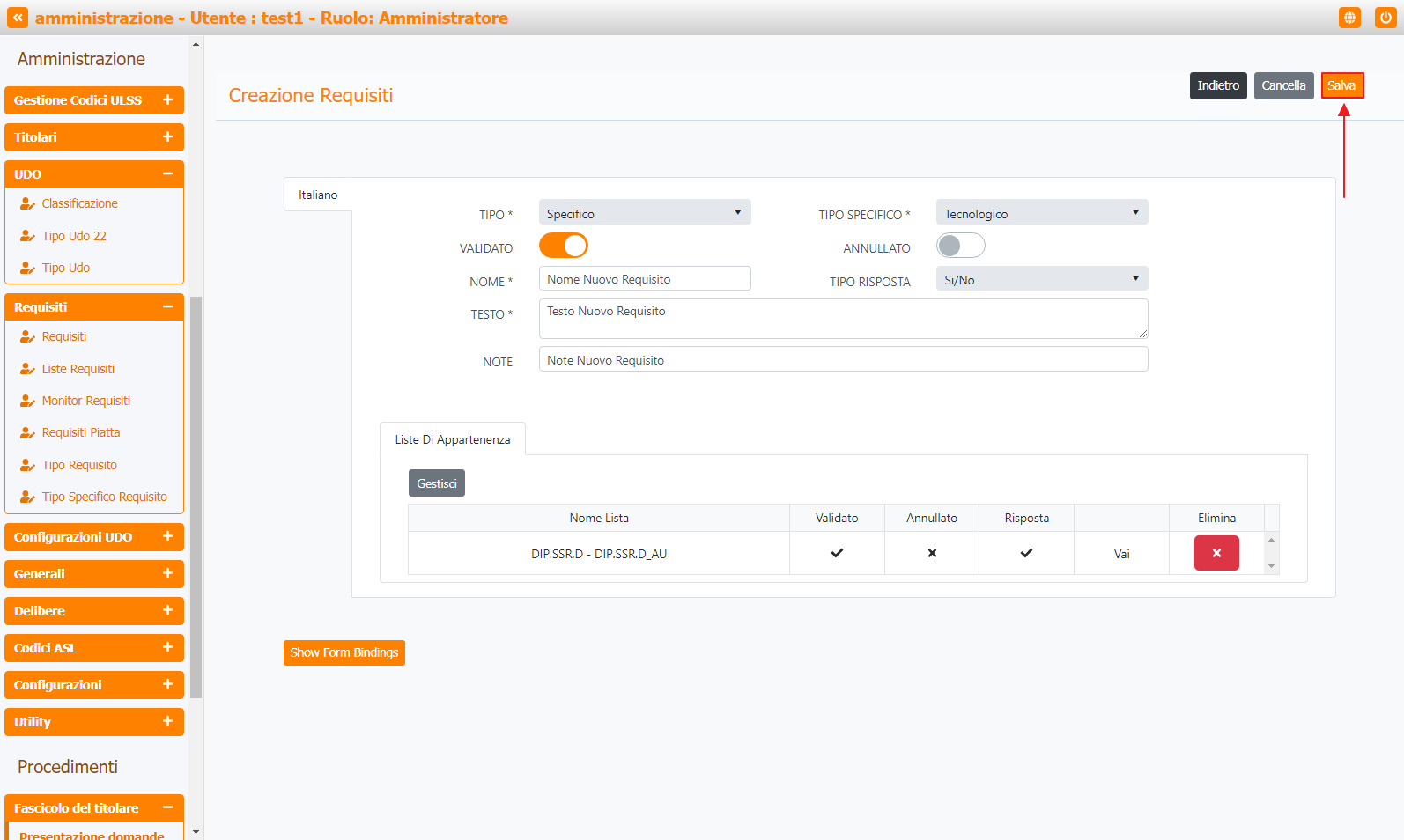Screen dimensions: 1404x840
Task: Select the Liste Di Appartenenza tab
Action: 452,439
